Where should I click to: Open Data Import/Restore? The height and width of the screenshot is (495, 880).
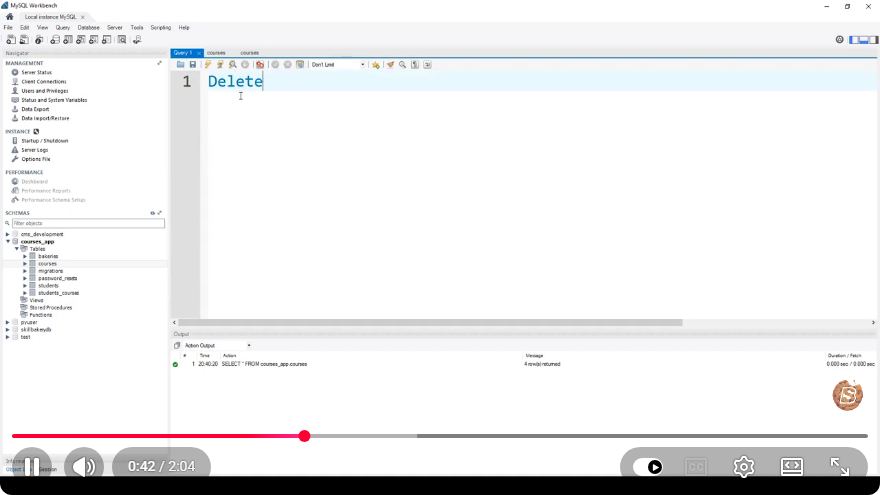(x=45, y=118)
